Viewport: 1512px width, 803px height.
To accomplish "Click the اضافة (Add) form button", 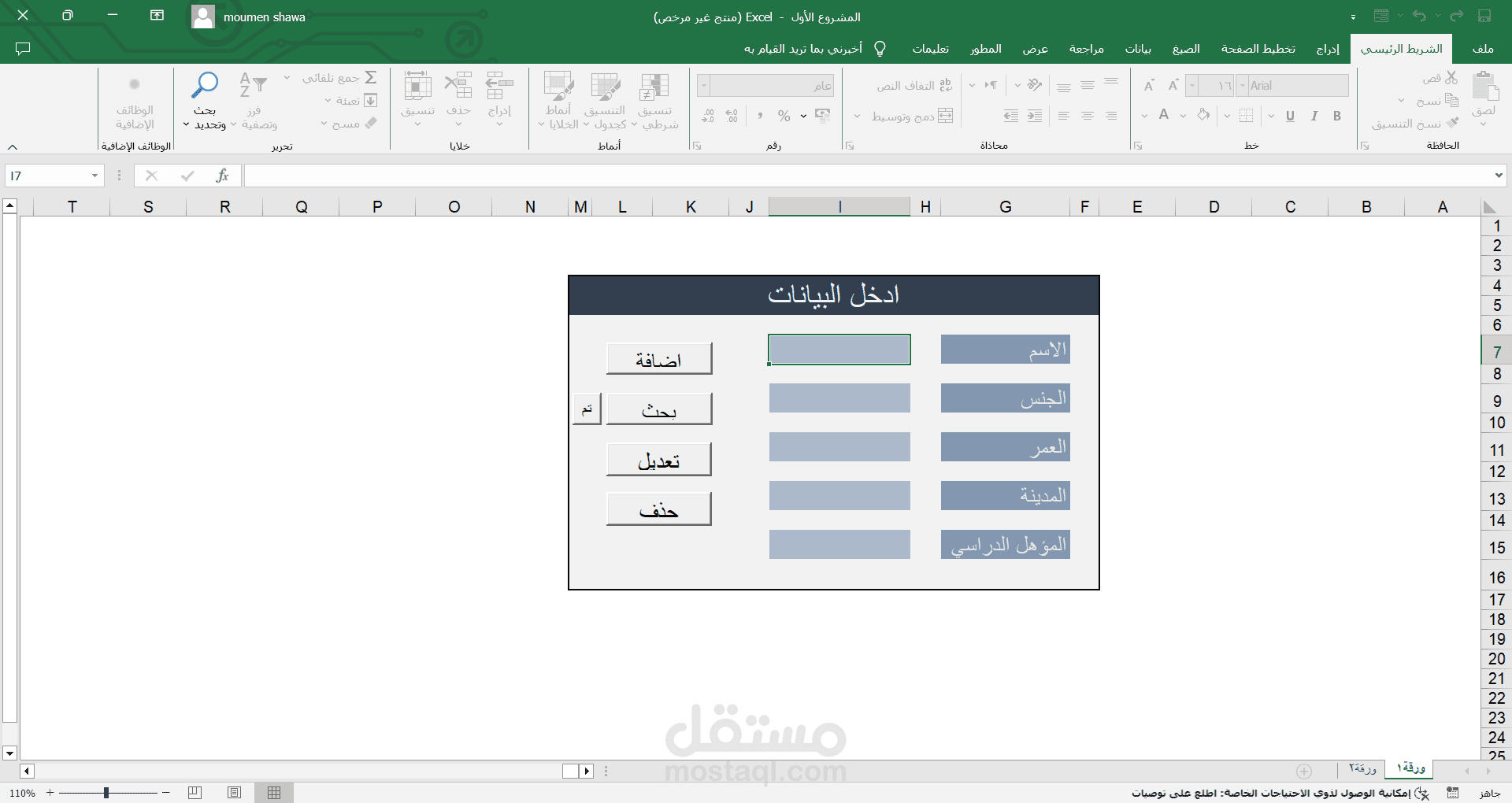I will (x=659, y=359).
